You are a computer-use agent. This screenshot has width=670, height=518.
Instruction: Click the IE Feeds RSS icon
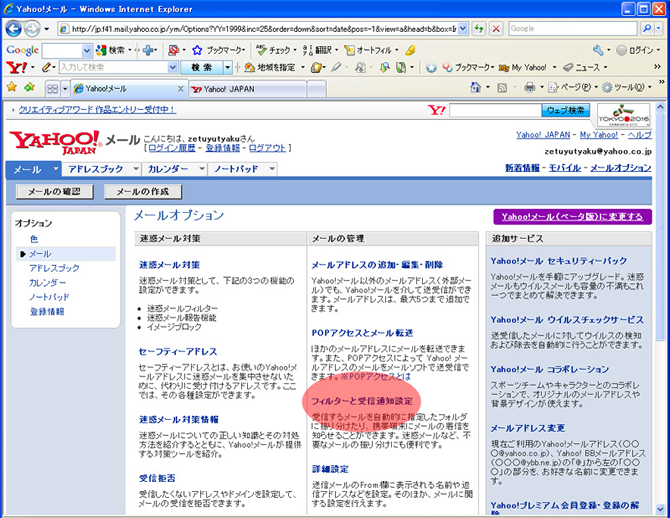502,88
